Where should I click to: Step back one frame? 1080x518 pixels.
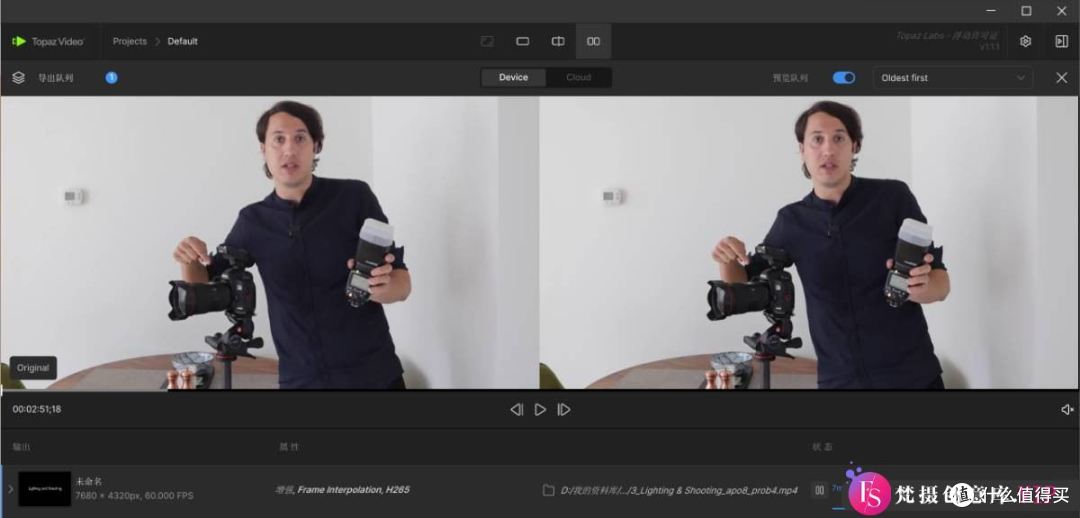(x=517, y=410)
